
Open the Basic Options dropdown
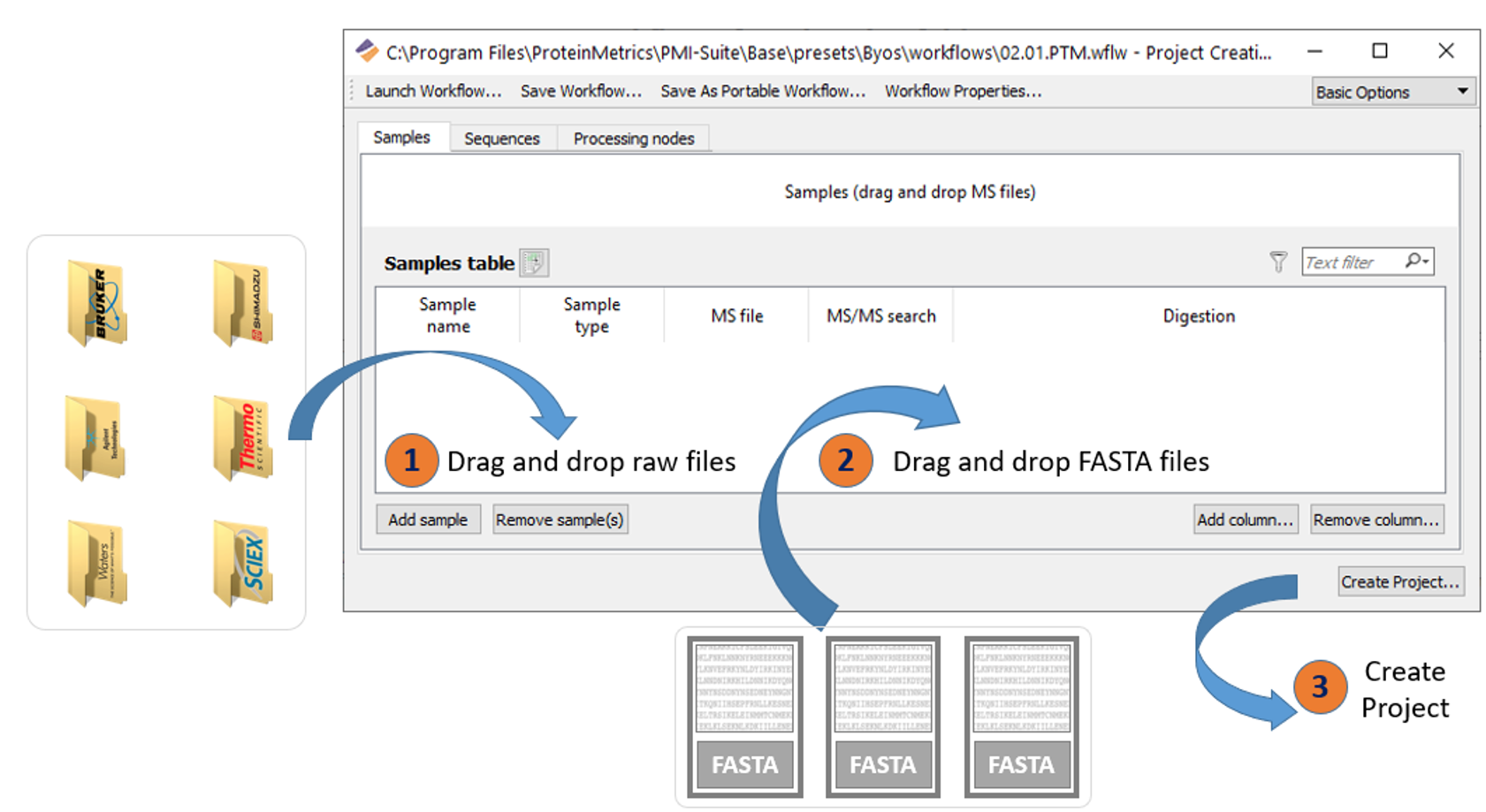coord(1391,91)
